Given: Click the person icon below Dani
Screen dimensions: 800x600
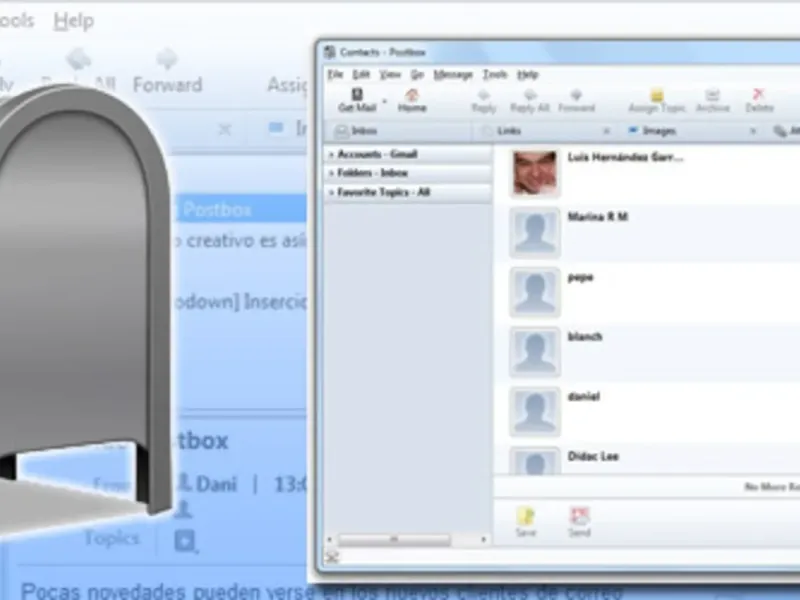Looking at the screenshot, I should pyautogui.click(x=184, y=510).
